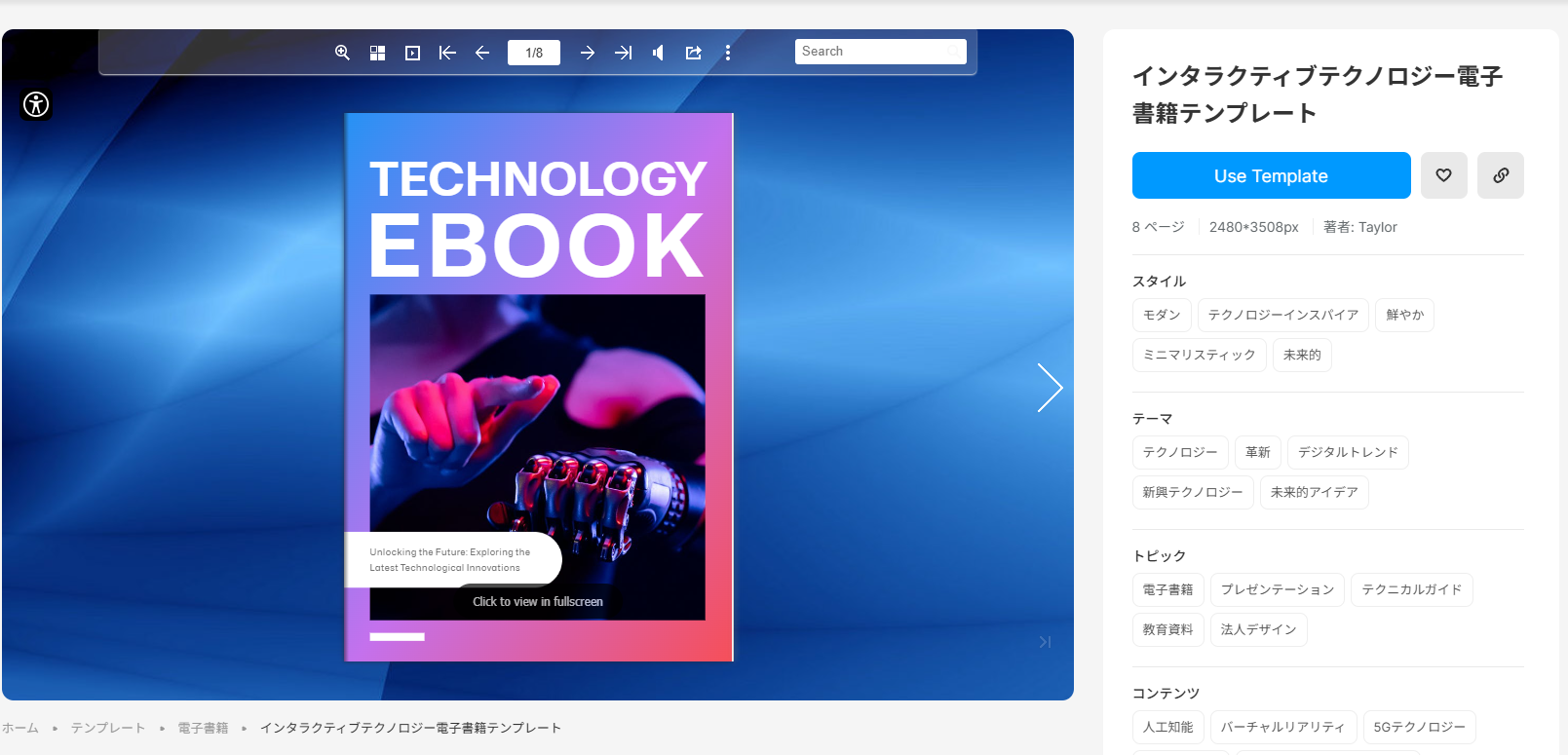This screenshot has width=1568, height=755.
Task: Choose the デジタルトレンド theme tag
Action: pos(1348,452)
